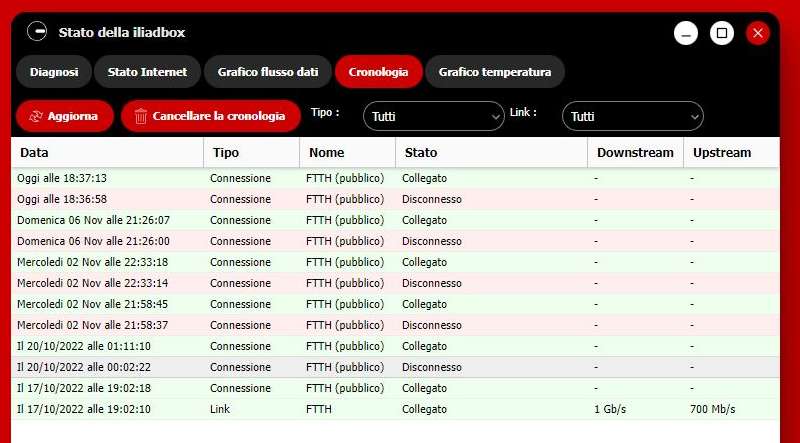This screenshot has height=443, width=800.
Task: Select the Cronologia tab
Action: coord(378,72)
